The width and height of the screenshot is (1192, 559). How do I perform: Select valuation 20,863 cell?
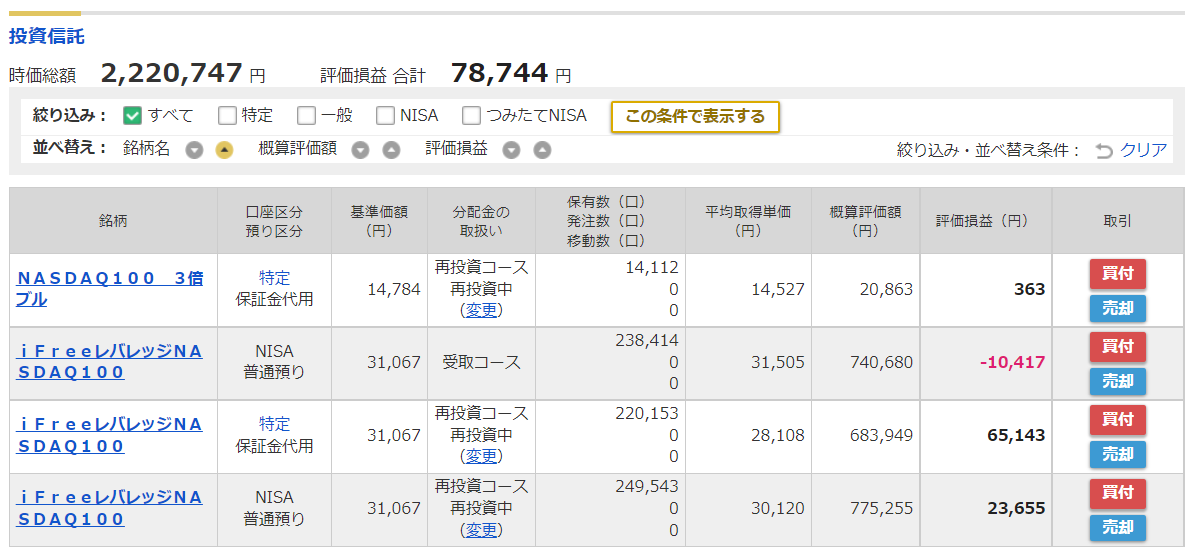pos(886,290)
